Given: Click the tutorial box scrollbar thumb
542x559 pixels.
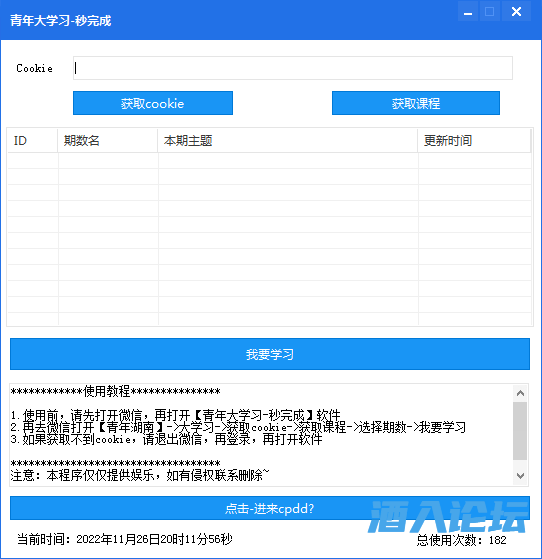Looking at the screenshot, I should [x=520, y=431].
